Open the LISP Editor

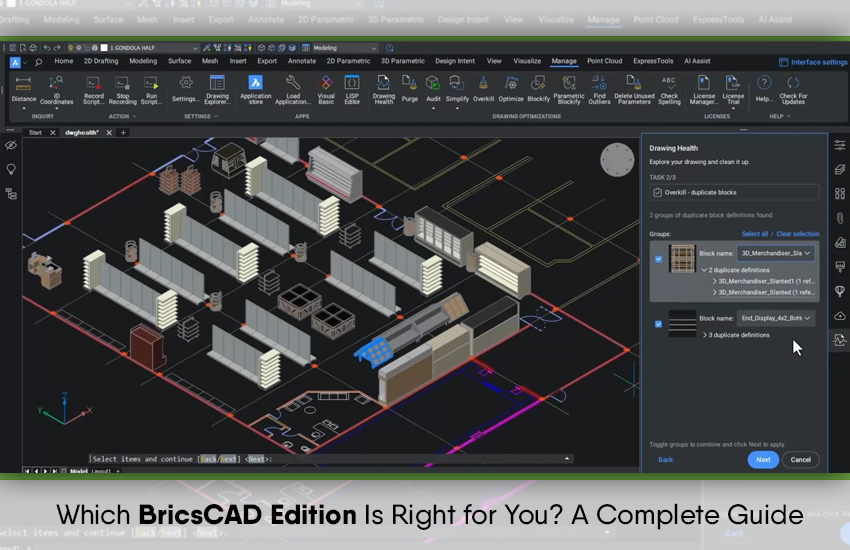[x=352, y=90]
